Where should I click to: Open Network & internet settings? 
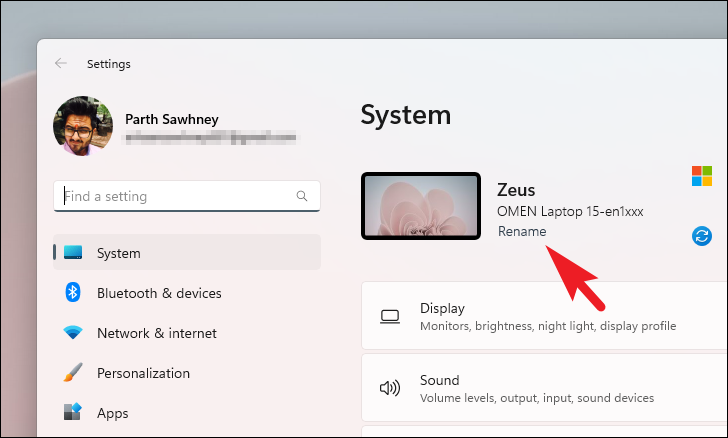(187, 333)
